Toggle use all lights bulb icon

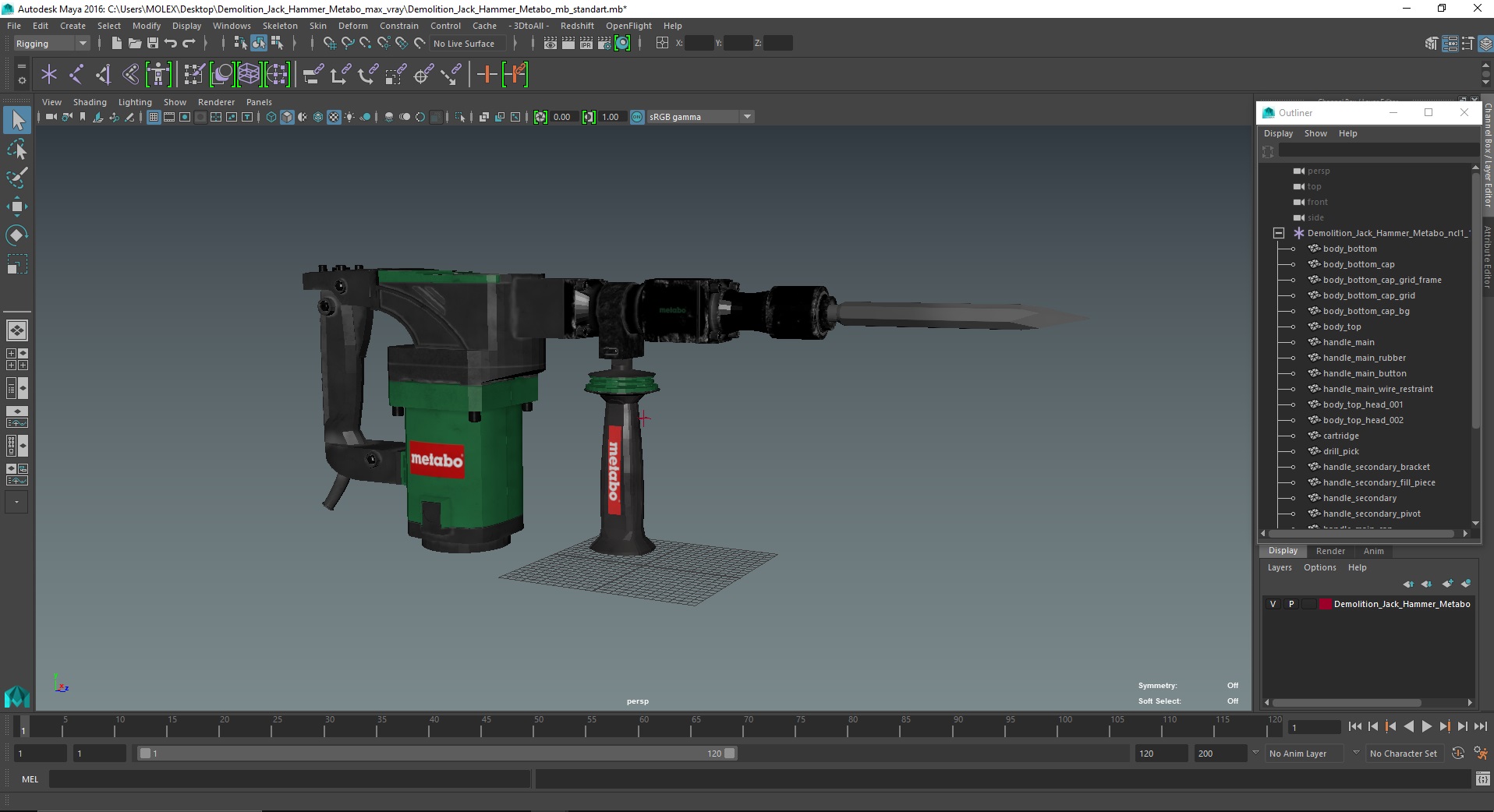(349, 117)
